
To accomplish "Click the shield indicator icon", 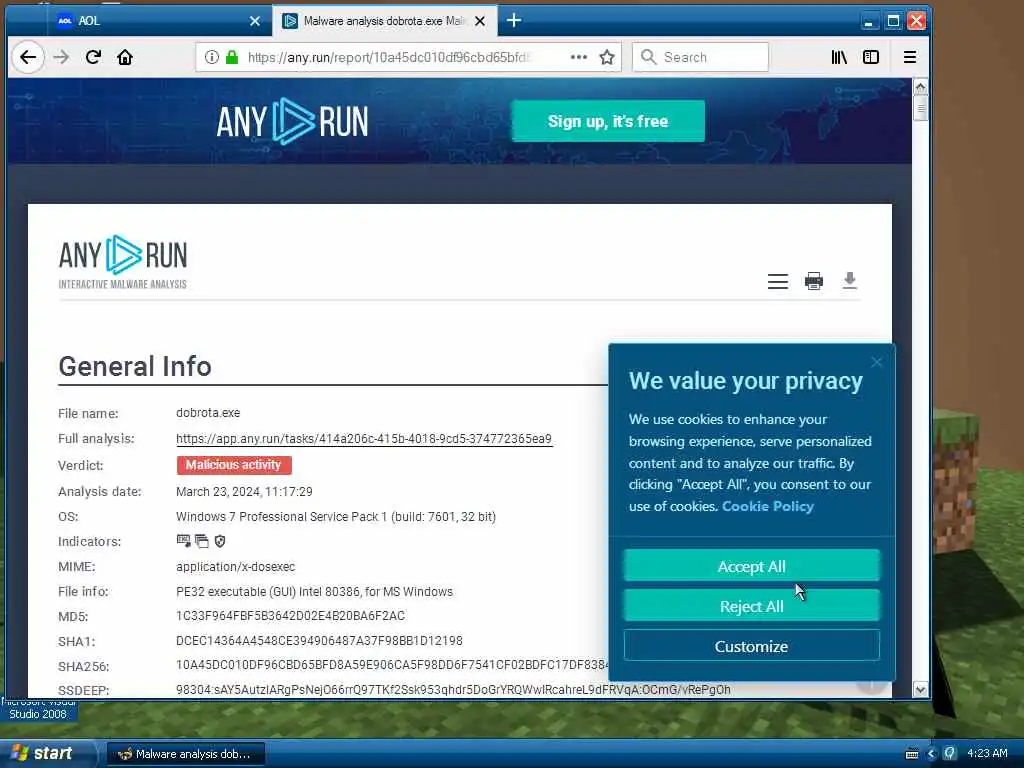I will point(220,541).
